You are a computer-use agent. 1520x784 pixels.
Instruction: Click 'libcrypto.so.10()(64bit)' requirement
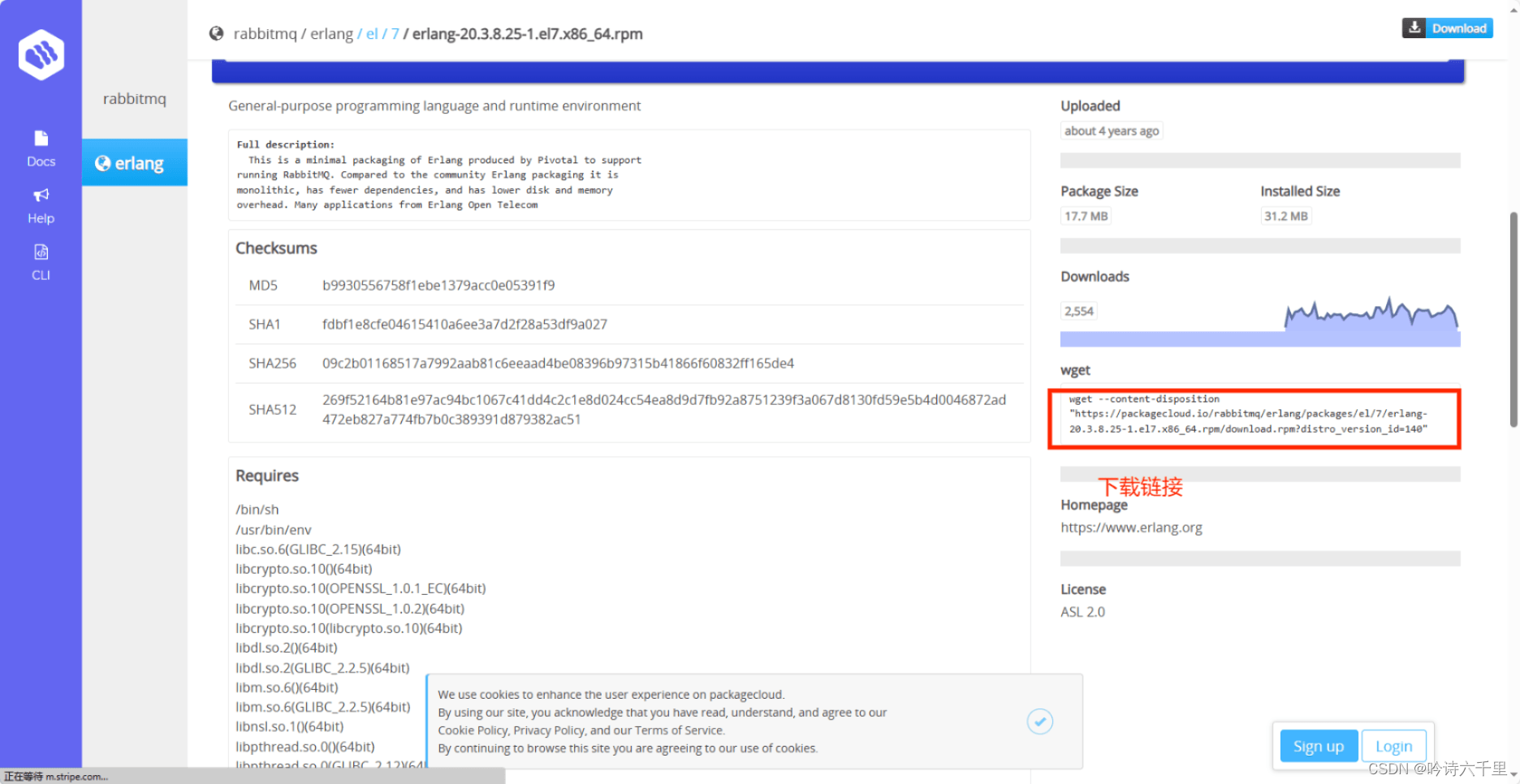pos(304,569)
